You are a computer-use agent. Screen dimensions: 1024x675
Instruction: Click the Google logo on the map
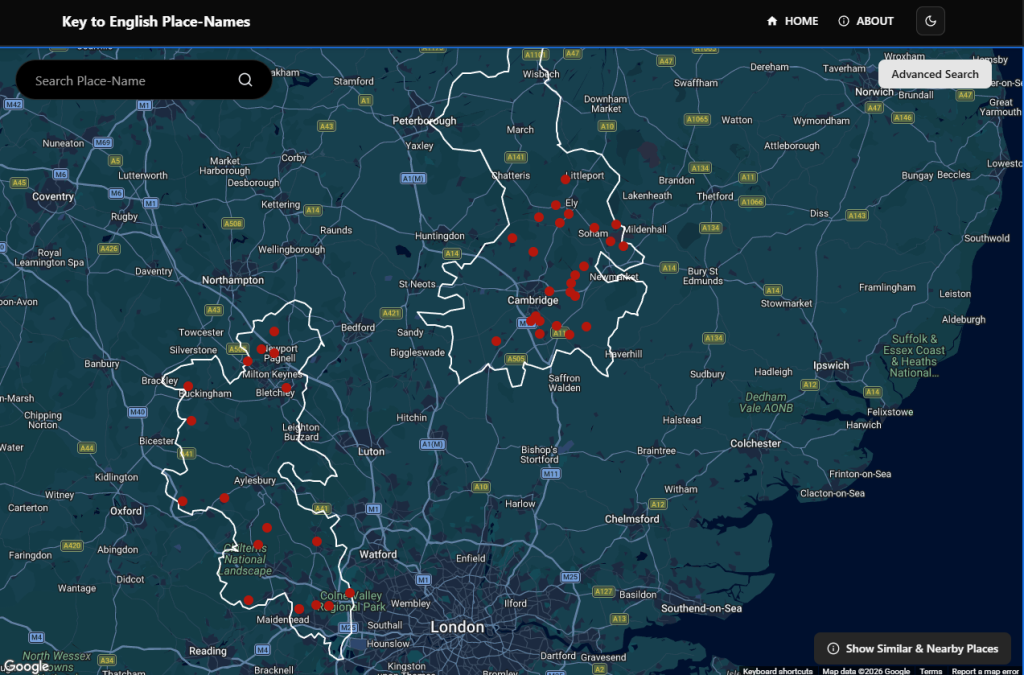click(x=25, y=666)
